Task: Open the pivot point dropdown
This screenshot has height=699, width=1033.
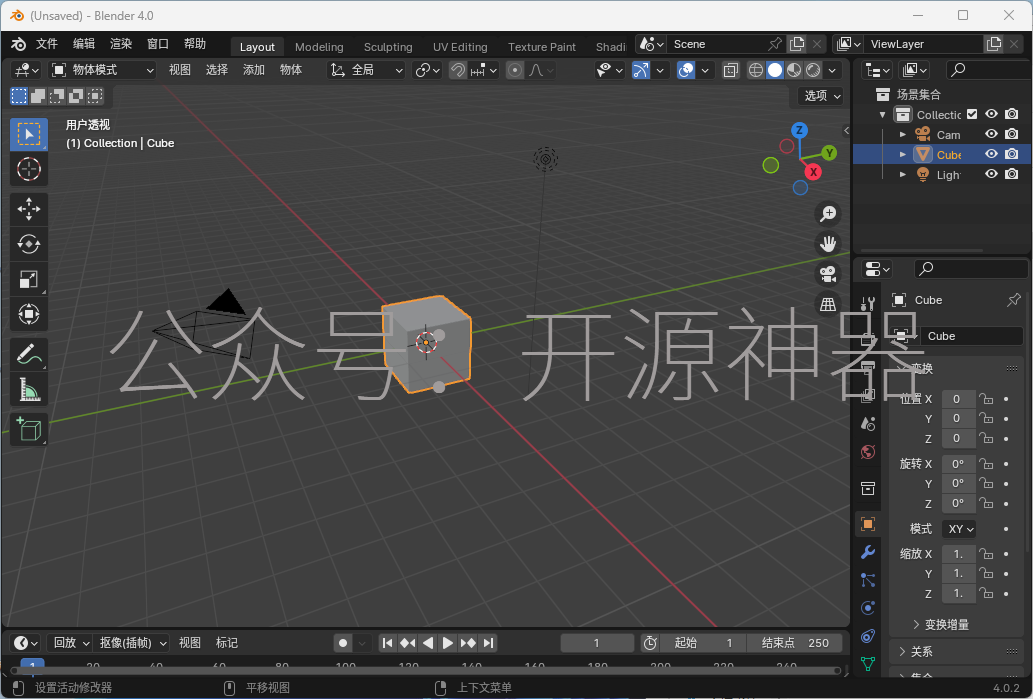Action: tap(428, 70)
